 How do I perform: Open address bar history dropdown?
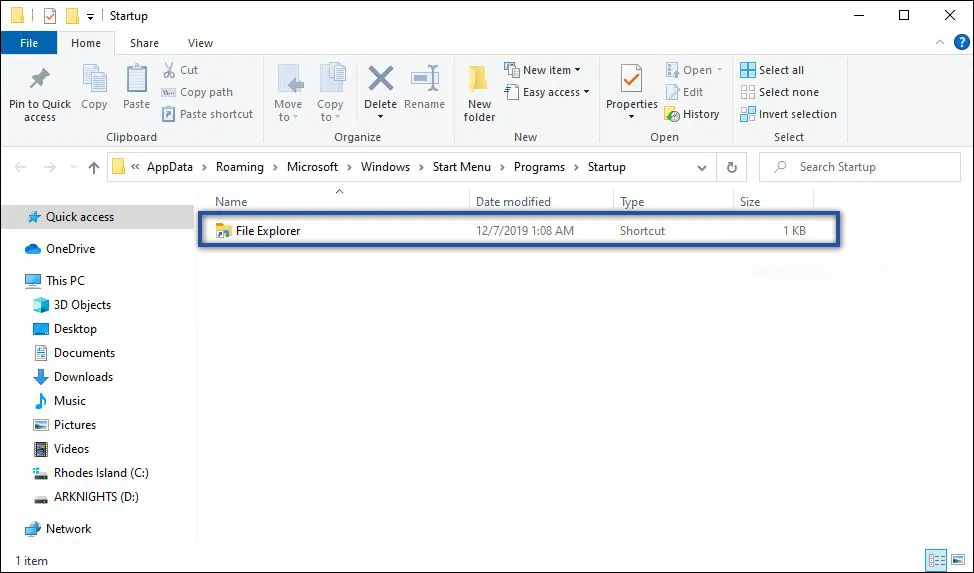click(701, 168)
